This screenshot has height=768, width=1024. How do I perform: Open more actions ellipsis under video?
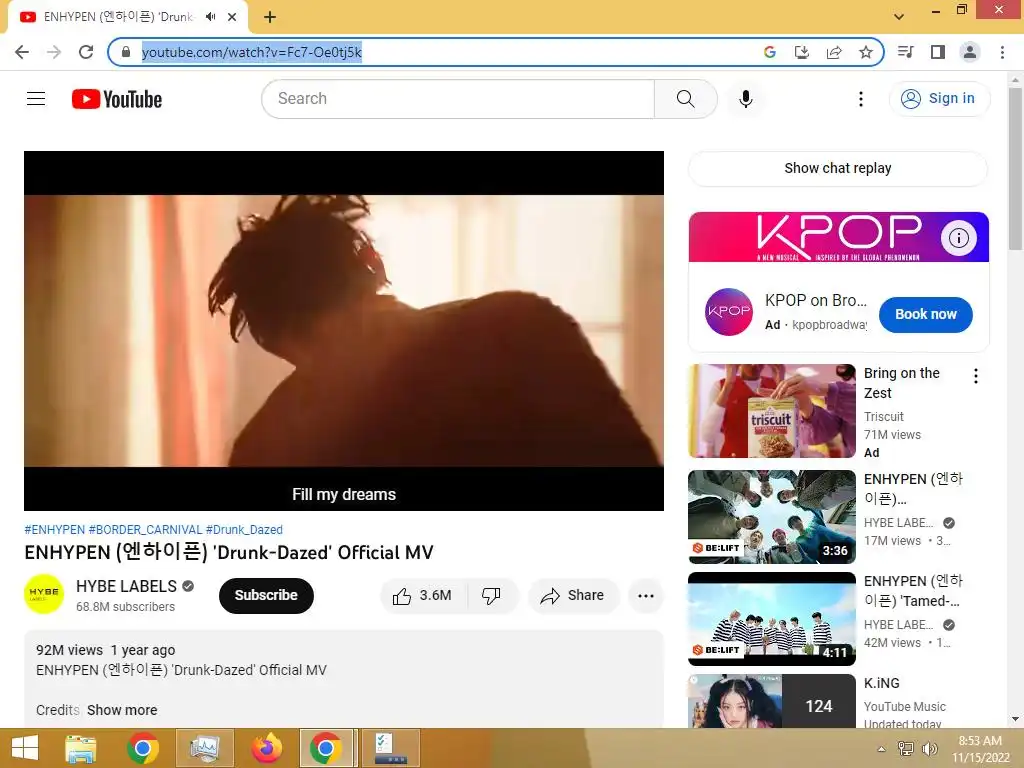646,596
